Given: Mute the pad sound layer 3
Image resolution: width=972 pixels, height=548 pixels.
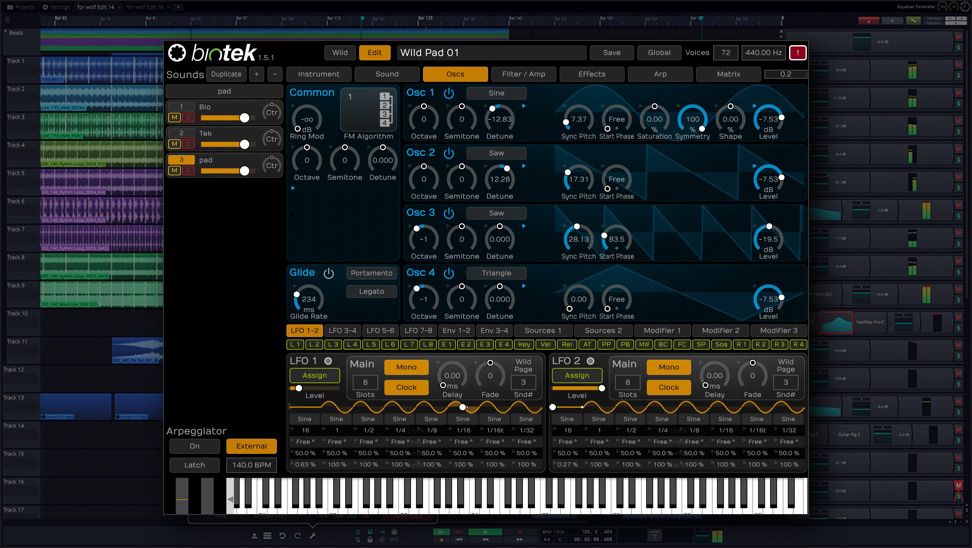Looking at the screenshot, I should click(174, 170).
